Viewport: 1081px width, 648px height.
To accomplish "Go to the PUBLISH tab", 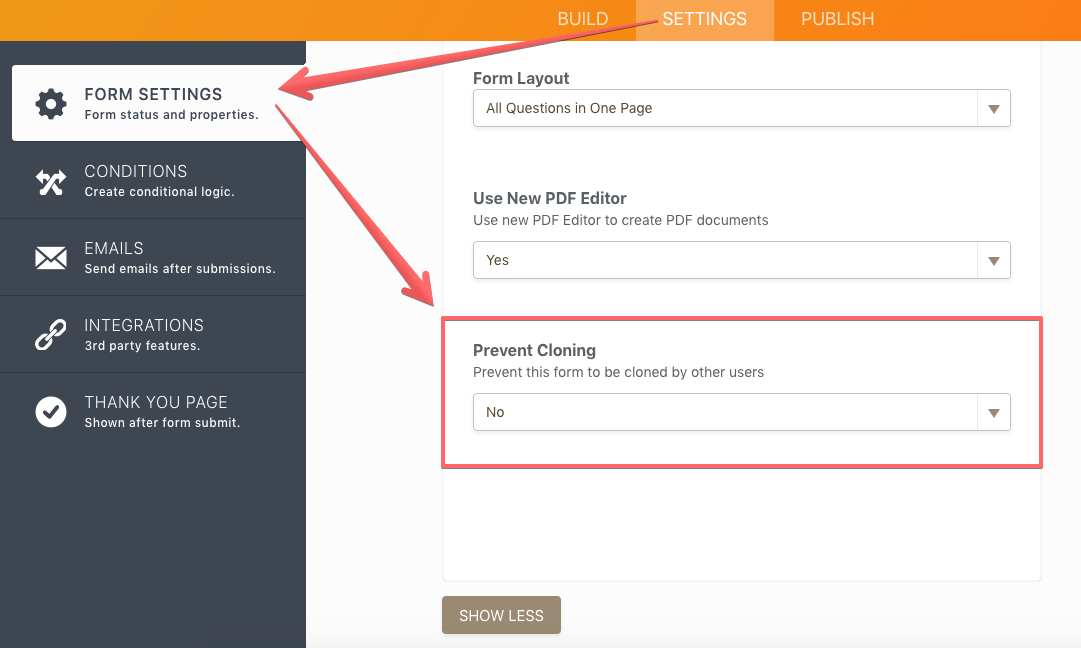I will [x=837, y=19].
